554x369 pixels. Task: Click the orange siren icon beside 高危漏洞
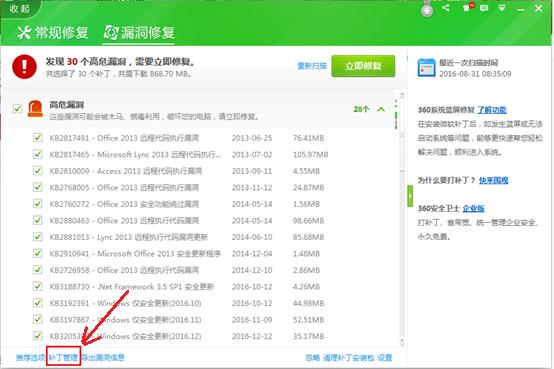(x=35, y=109)
